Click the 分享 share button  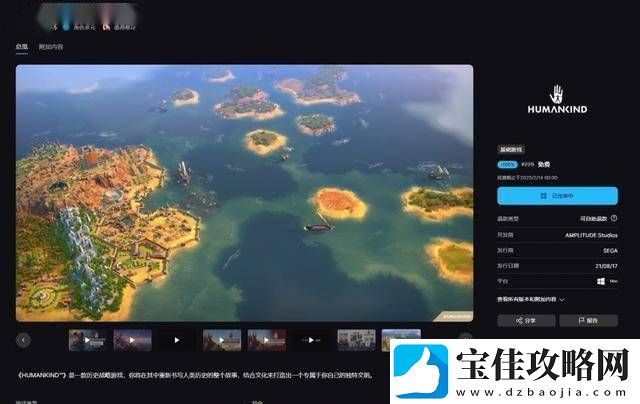[x=526, y=321]
